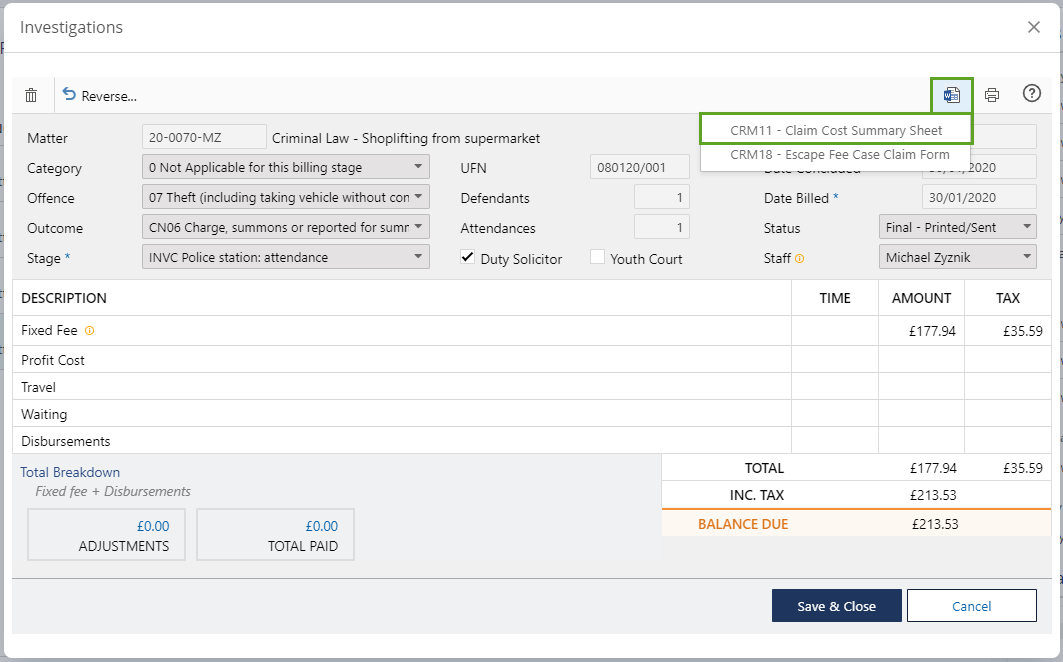Click the Save & Close button
1063x662 pixels.
[836, 606]
